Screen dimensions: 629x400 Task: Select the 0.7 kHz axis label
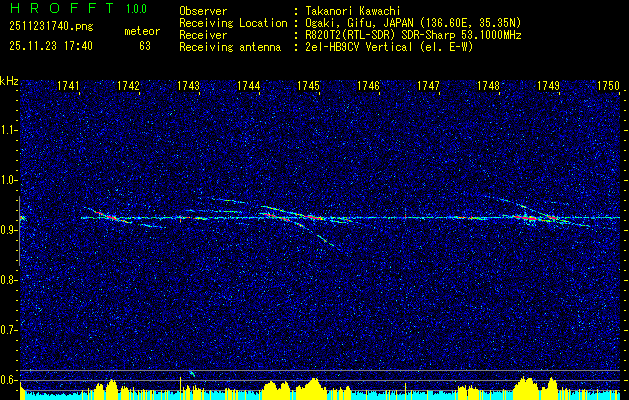9,330
